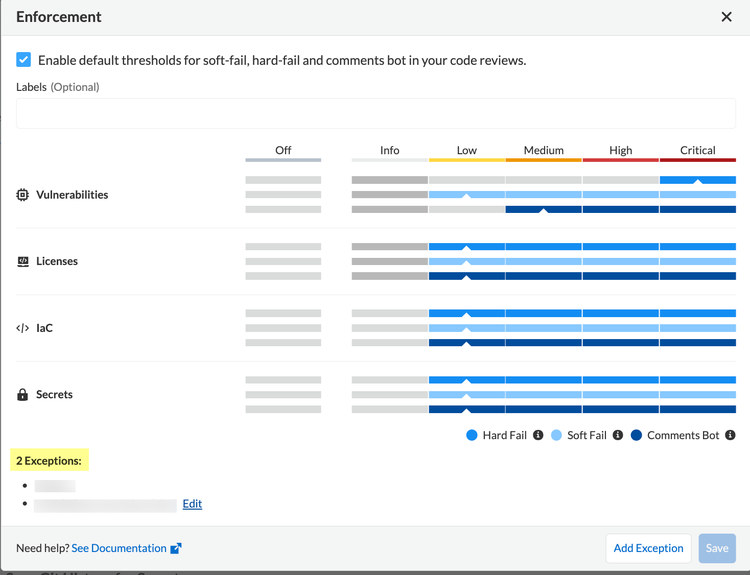The height and width of the screenshot is (575, 750).
Task: Close the Enforcement dialog
Action: (726, 17)
